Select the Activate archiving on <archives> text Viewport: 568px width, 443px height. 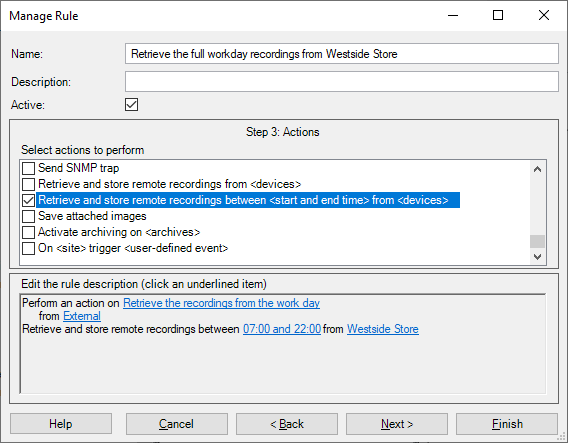[119, 232]
